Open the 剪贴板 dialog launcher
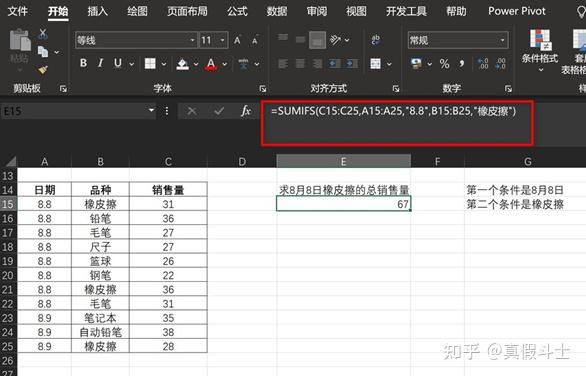This screenshot has width=586, height=376. coord(63,89)
